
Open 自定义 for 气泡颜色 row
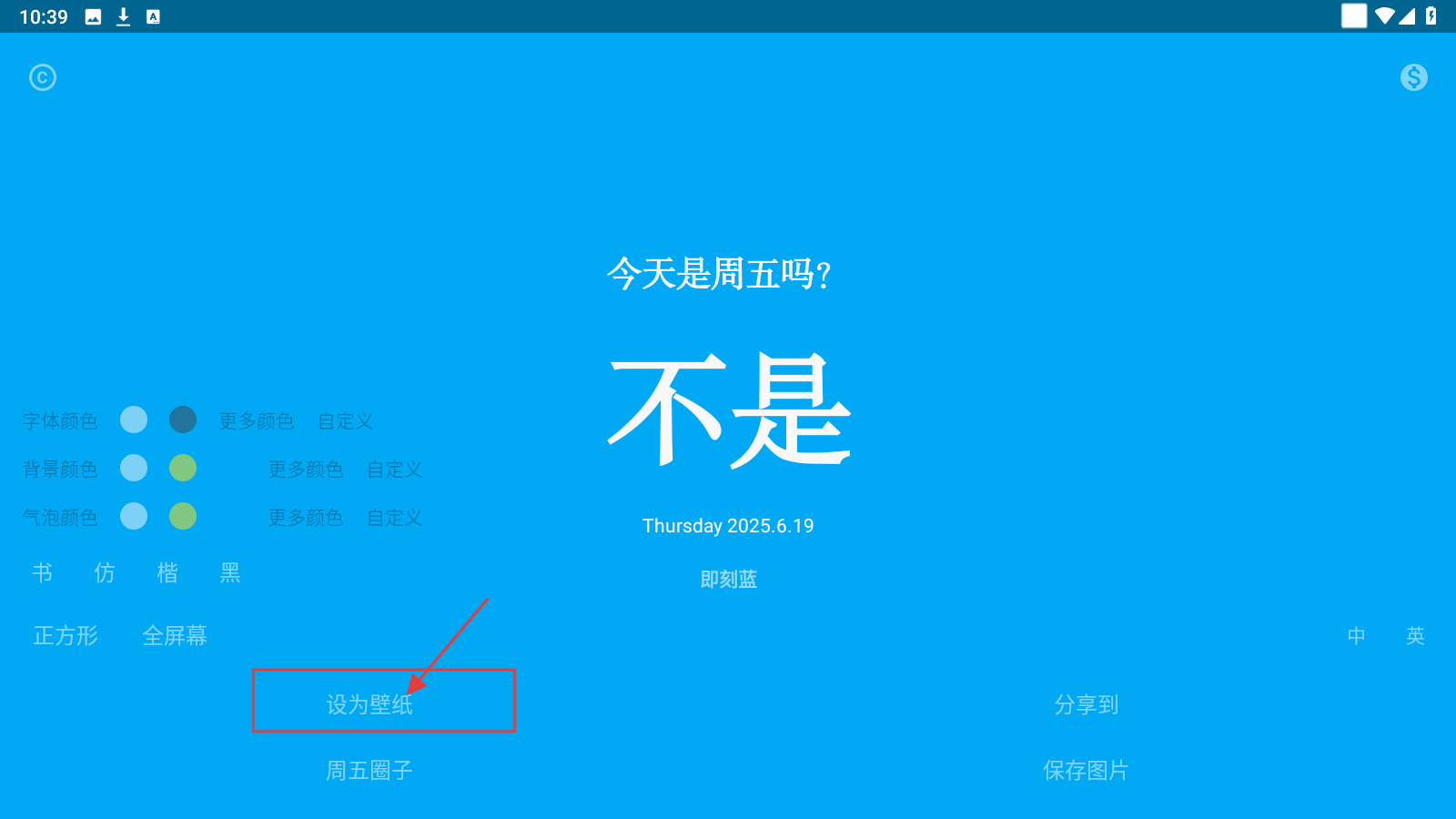pyautogui.click(x=395, y=518)
